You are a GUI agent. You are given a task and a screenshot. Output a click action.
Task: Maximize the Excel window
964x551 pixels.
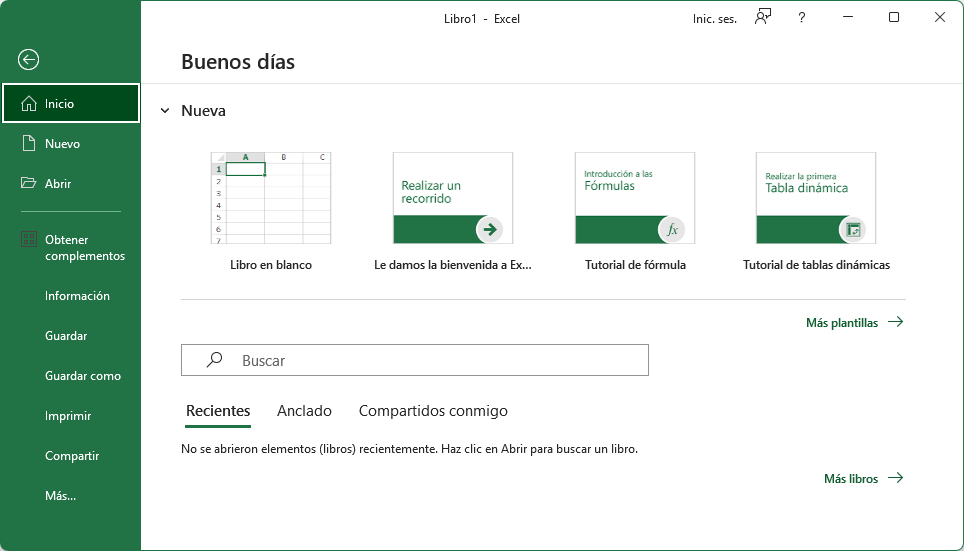click(894, 17)
